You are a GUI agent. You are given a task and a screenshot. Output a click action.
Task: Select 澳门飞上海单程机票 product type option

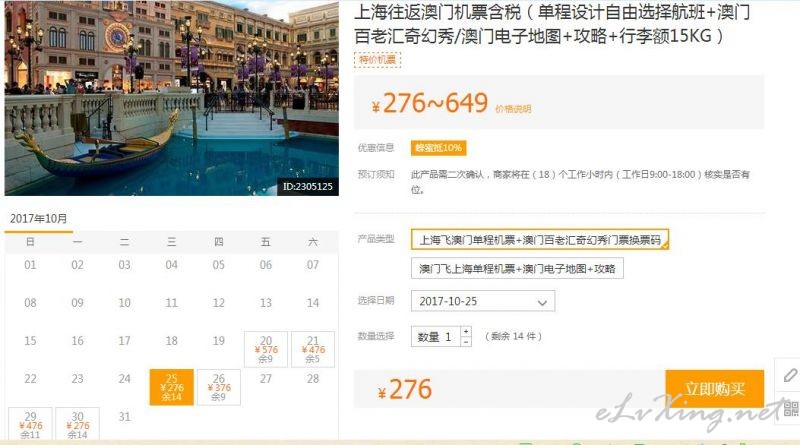click(517, 268)
